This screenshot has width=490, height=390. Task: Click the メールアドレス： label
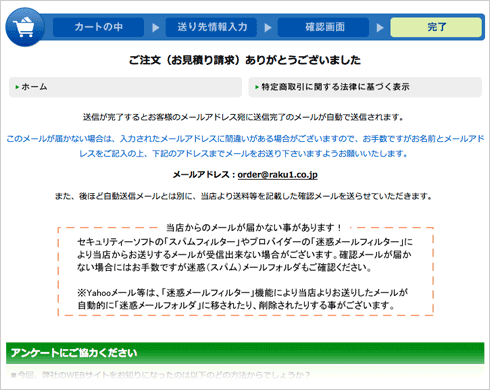(x=204, y=175)
